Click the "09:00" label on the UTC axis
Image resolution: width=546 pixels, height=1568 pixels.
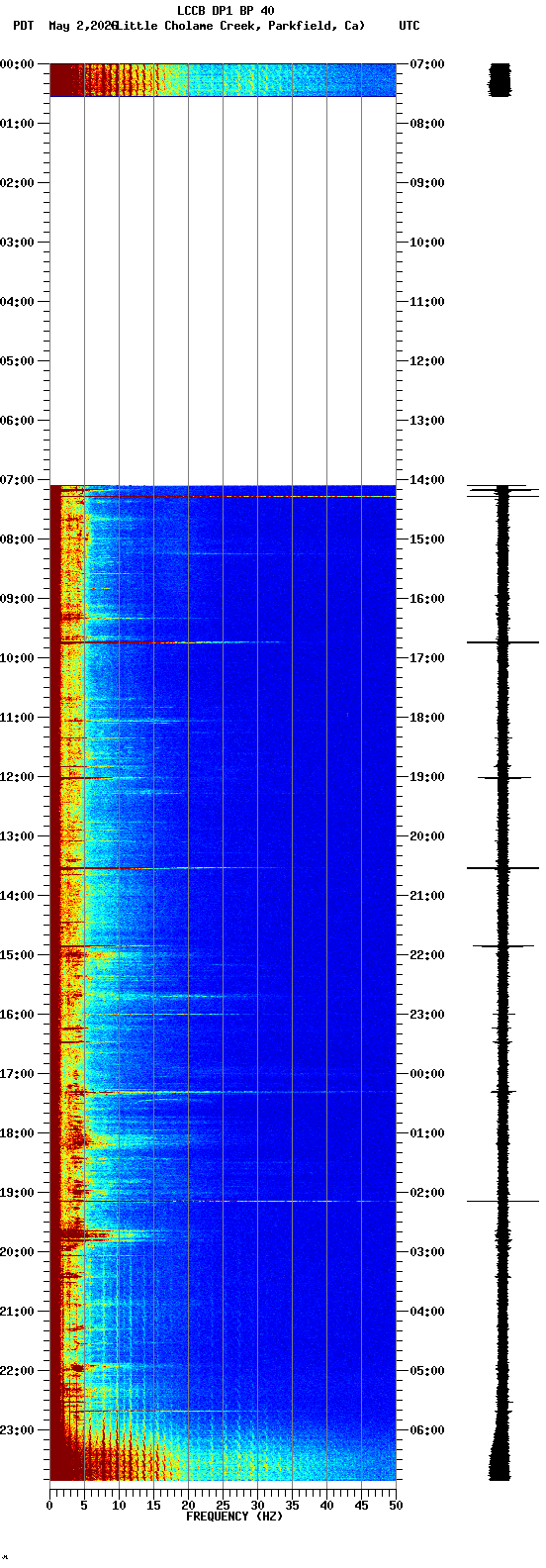[426, 183]
